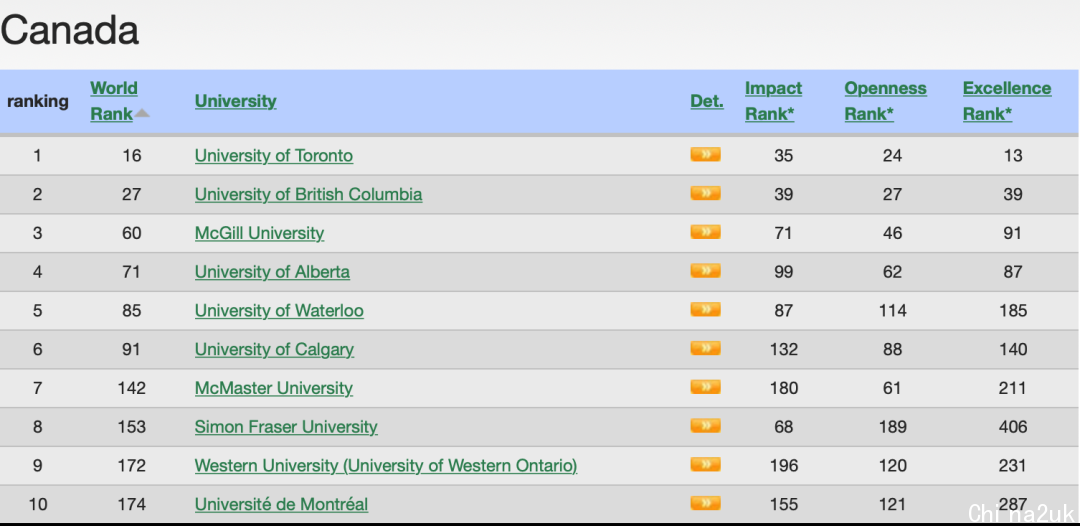
Task: Click orange details icon for University of Alberta
Action: [x=705, y=271]
